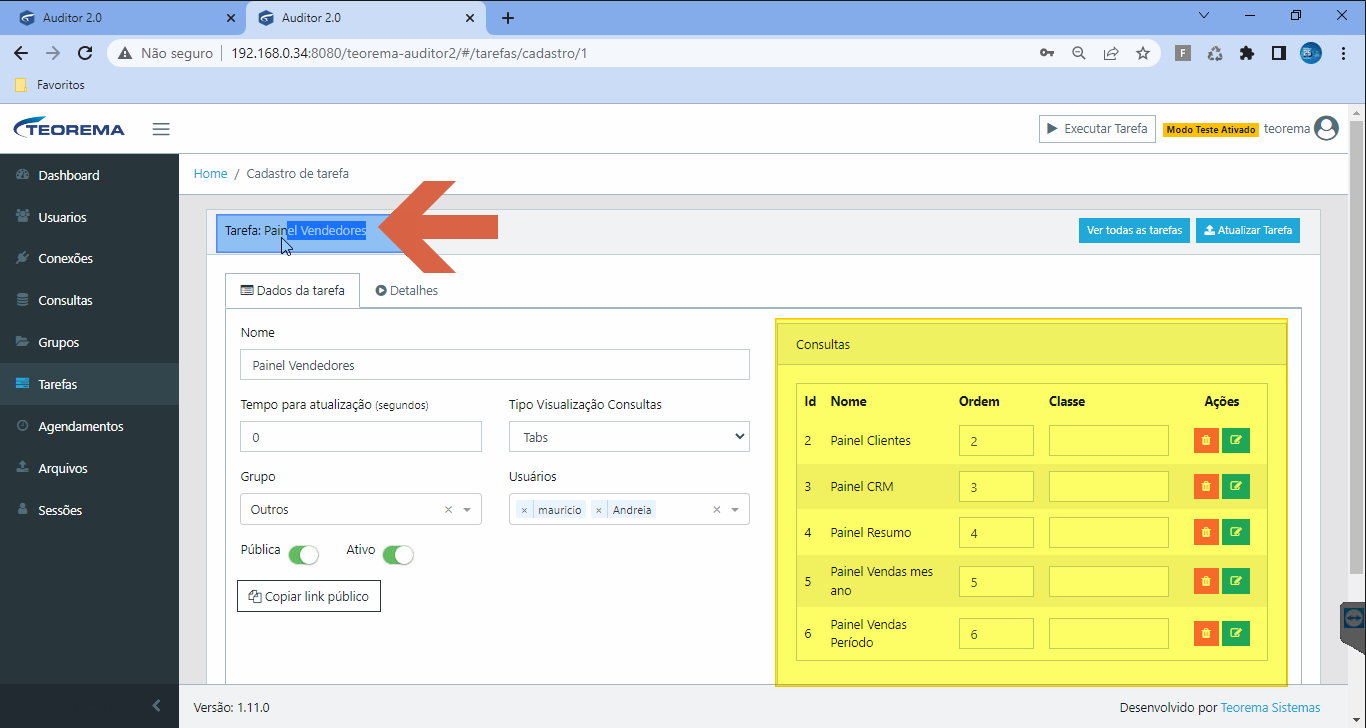Follow the Home breadcrumb link
This screenshot has height=728, width=1366.
pyautogui.click(x=210, y=173)
